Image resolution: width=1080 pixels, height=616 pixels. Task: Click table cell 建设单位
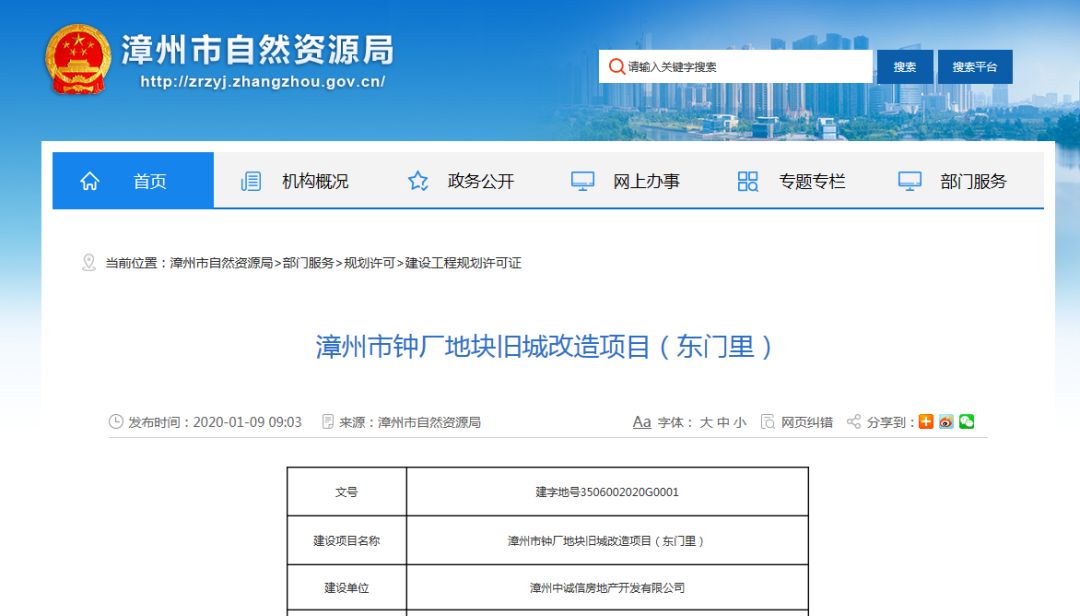[346, 588]
